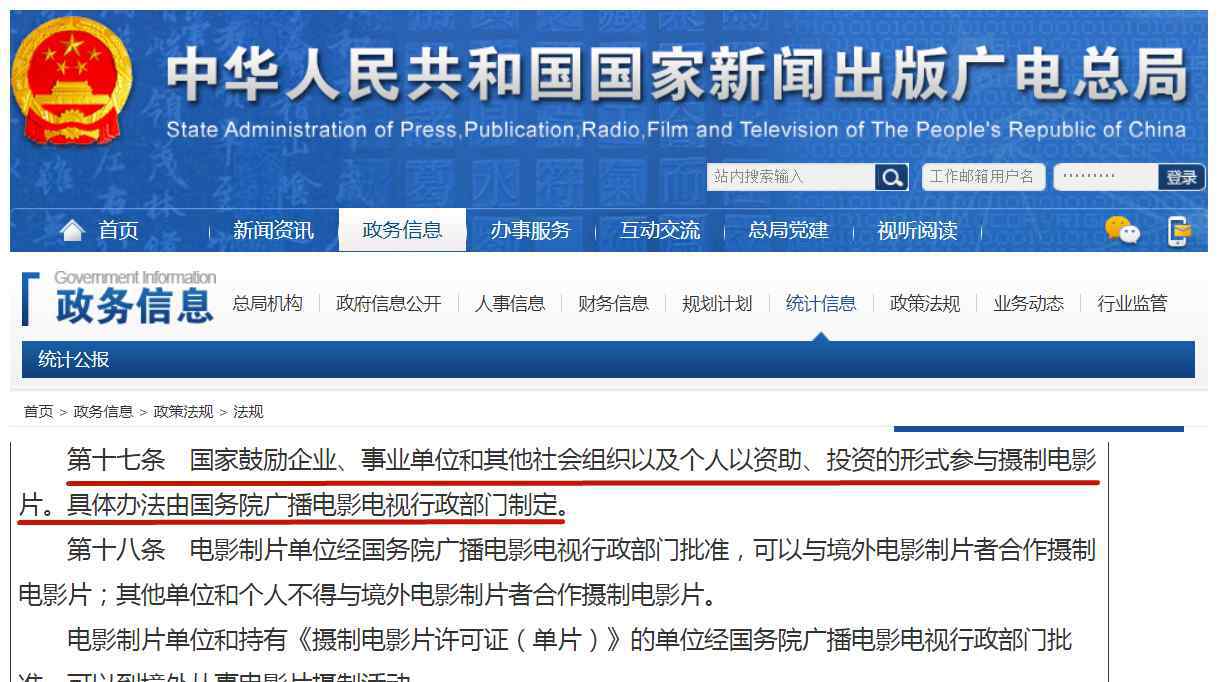Click the English State Administration subtitle
The image size is (1218, 682).
click(676, 130)
